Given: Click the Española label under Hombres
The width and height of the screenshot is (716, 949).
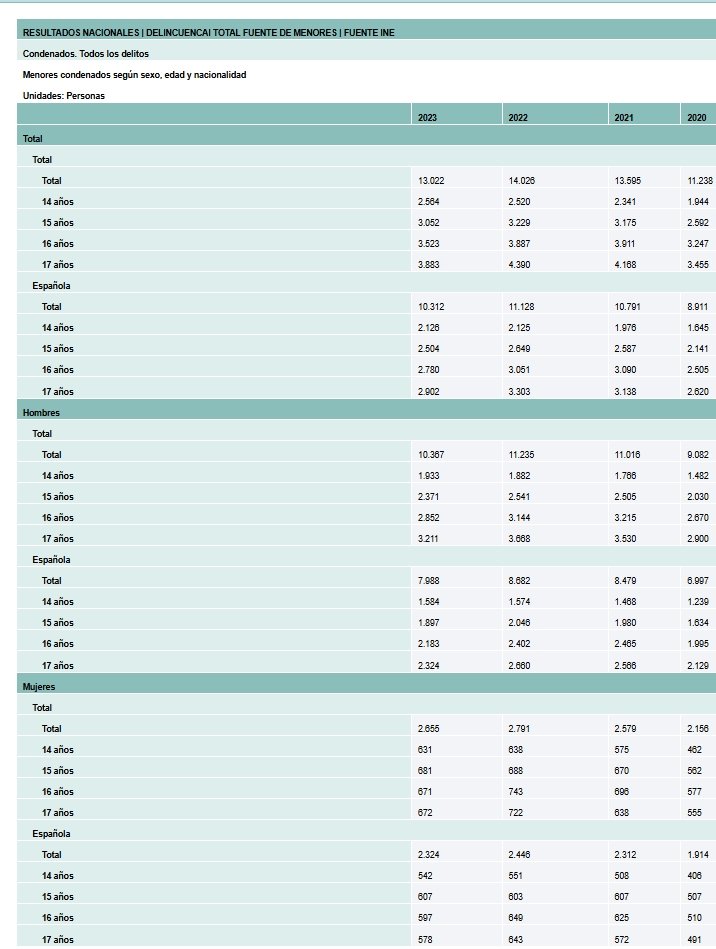Looking at the screenshot, I should pos(51,560).
